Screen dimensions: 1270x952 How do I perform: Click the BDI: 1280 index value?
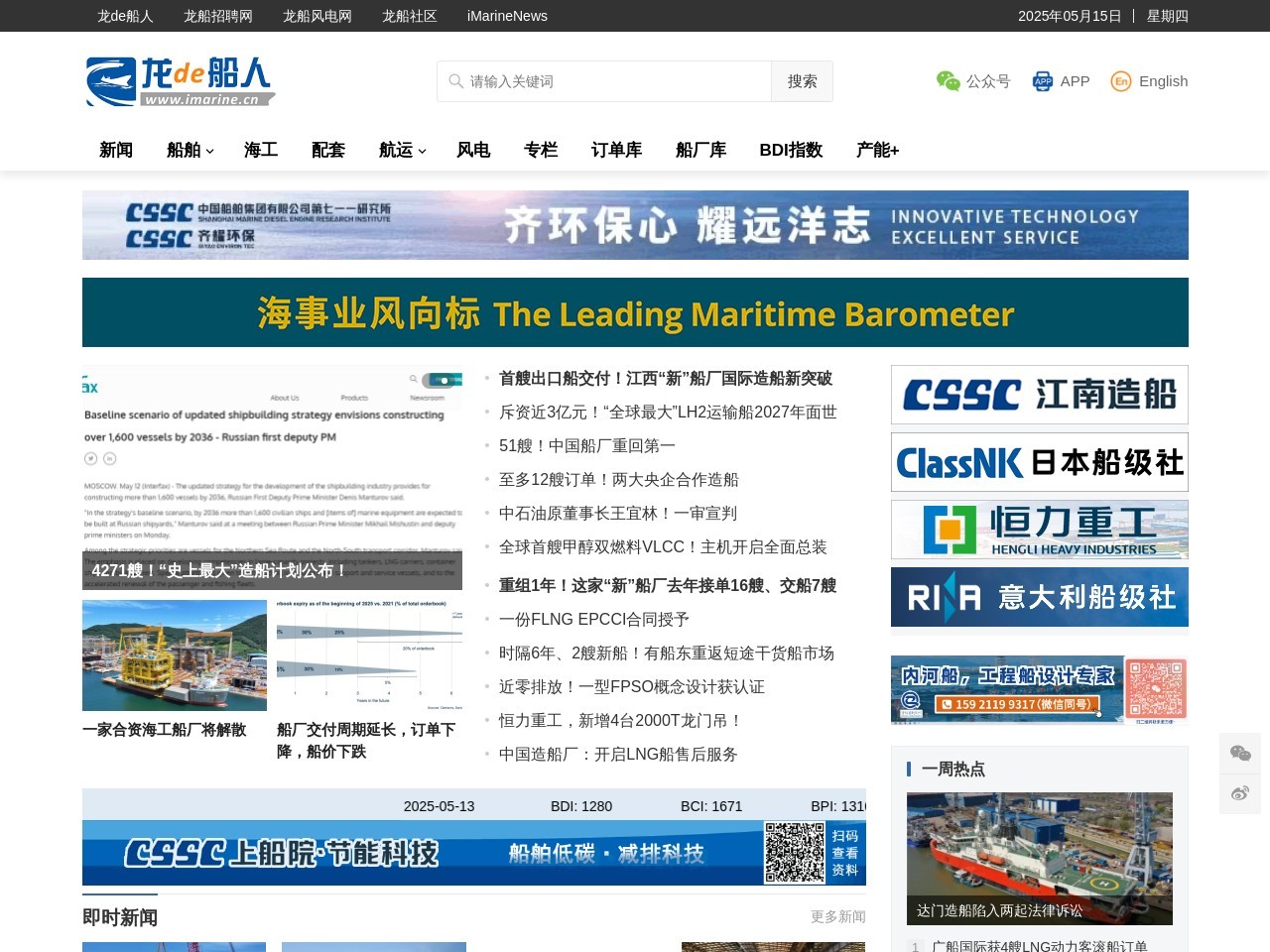click(x=581, y=806)
